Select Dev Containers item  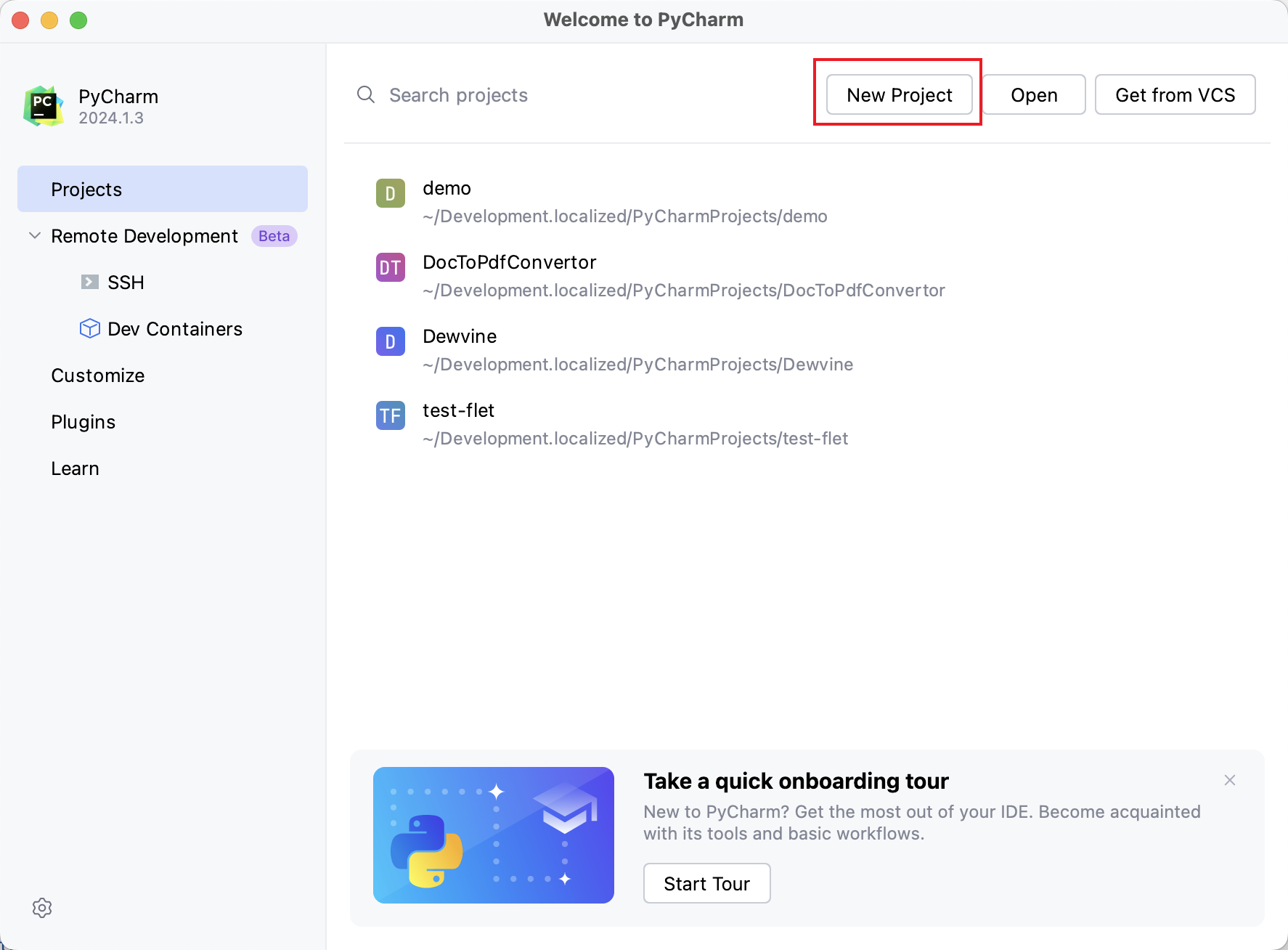coord(175,329)
